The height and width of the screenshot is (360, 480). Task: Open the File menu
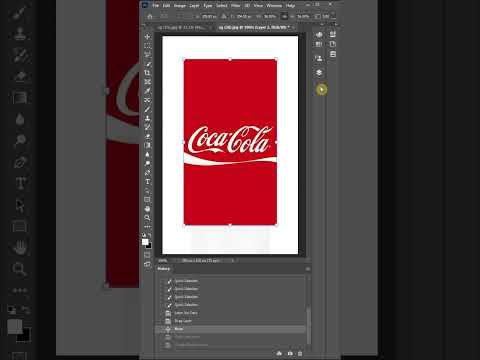pyautogui.click(x=155, y=5)
